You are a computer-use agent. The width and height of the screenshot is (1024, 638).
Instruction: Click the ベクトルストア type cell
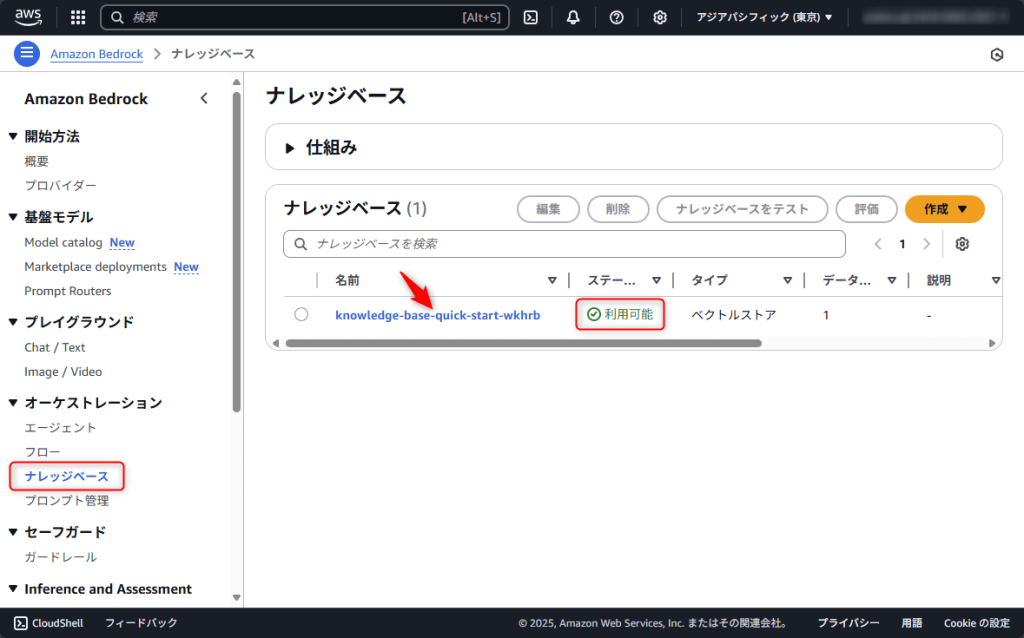pos(733,315)
